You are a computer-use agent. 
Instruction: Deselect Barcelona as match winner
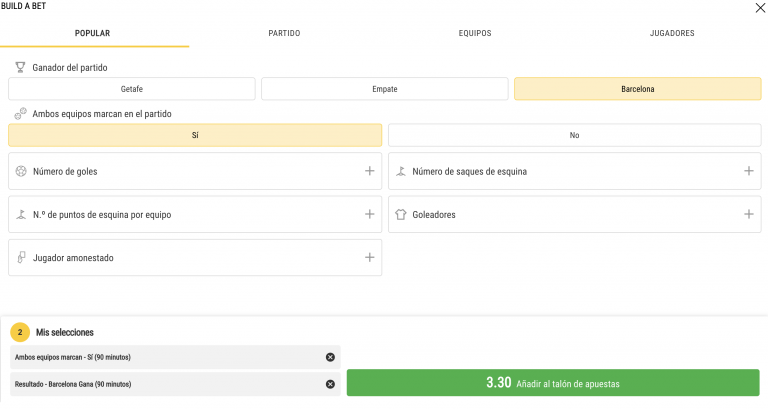638,89
